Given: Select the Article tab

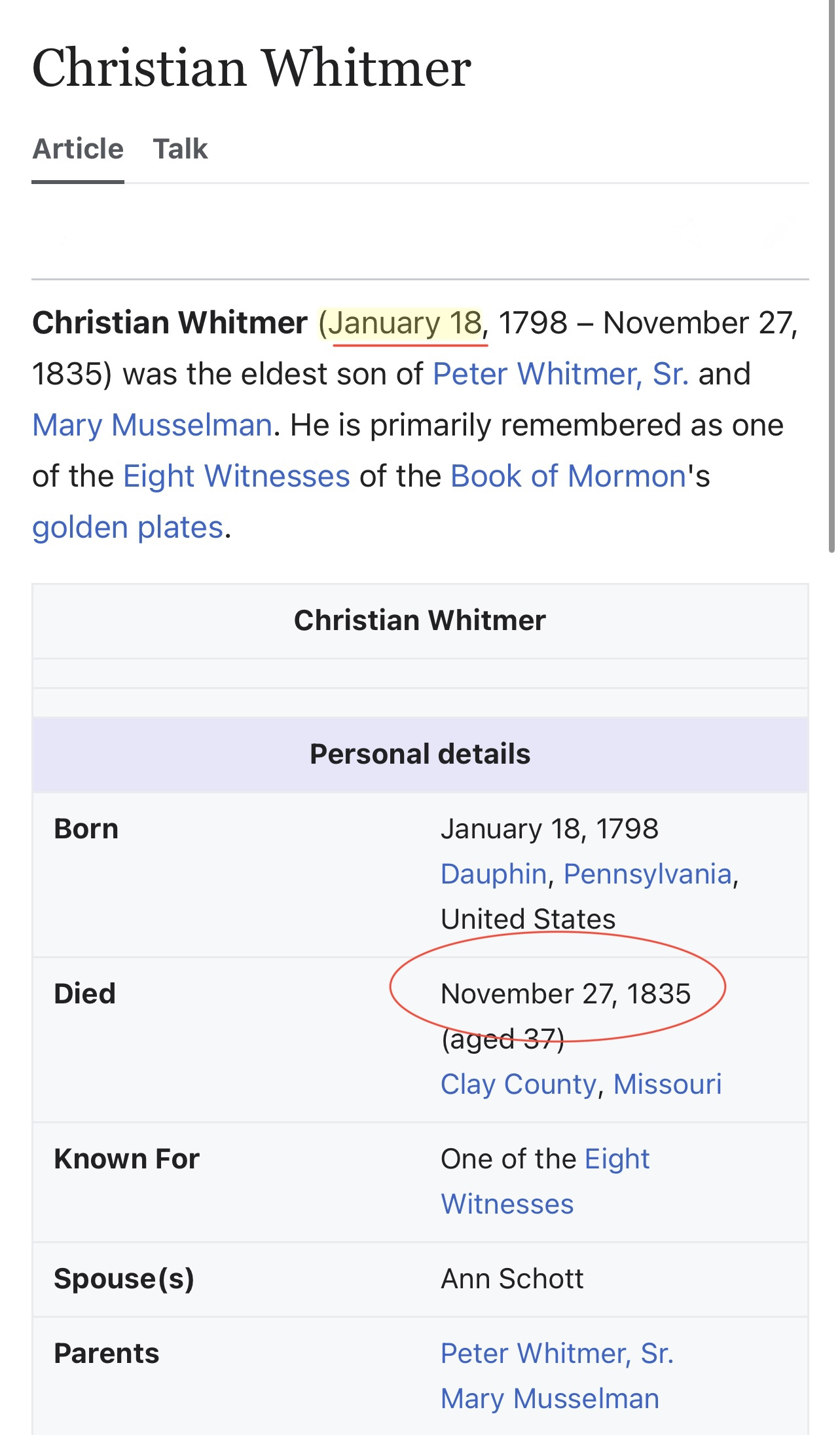Looking at the screenshot, I should 78,149.
